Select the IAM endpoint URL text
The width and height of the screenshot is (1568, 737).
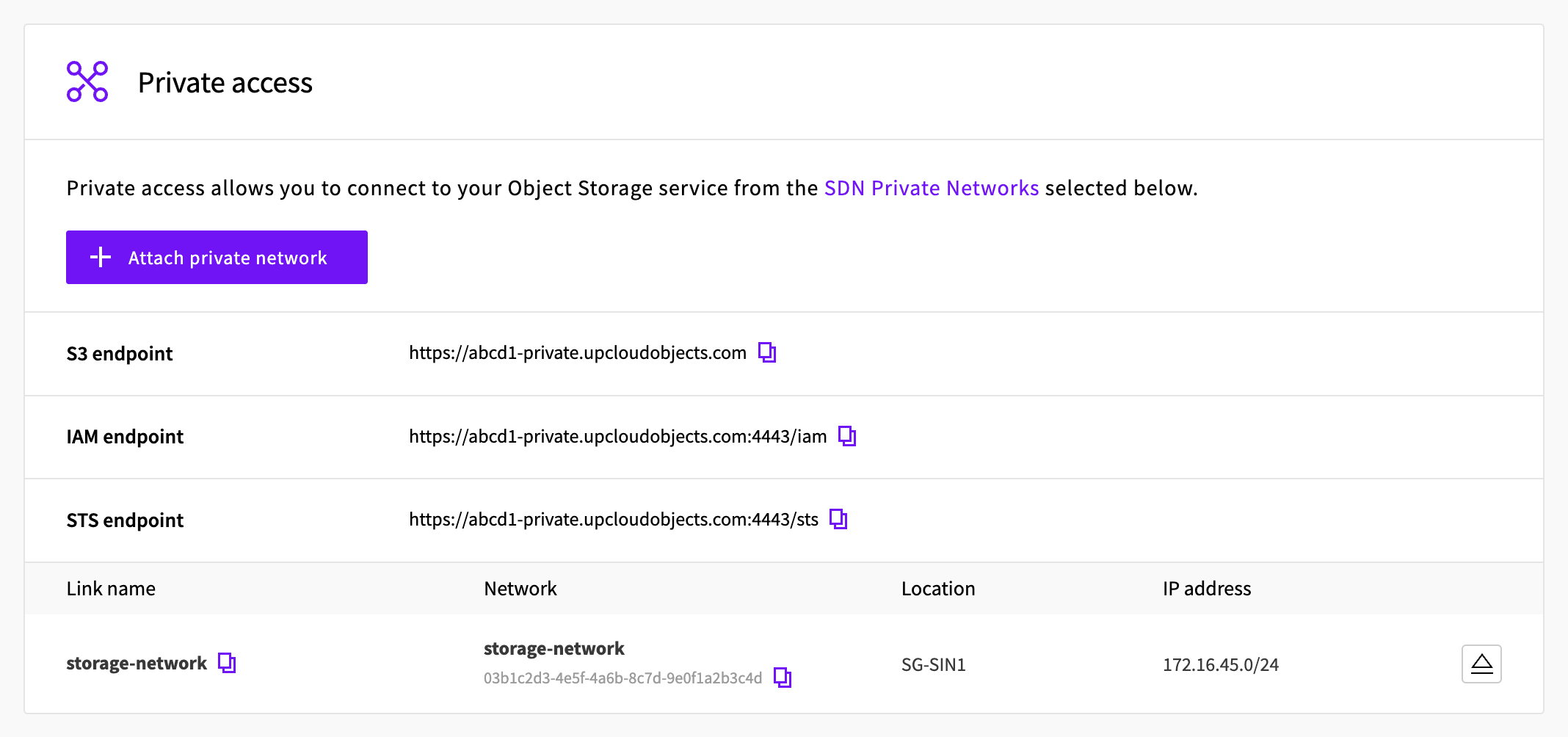click(618, 437)
